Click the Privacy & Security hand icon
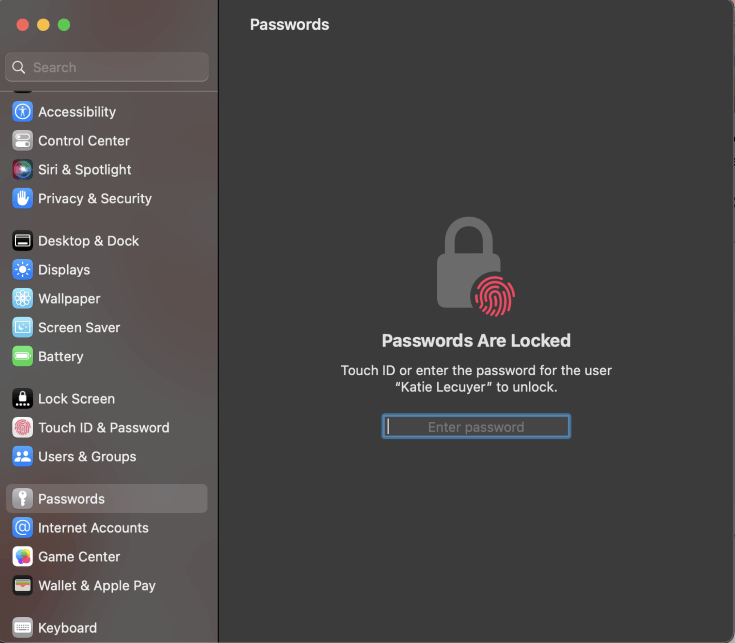The image size is (735, 643). [22, 199]
